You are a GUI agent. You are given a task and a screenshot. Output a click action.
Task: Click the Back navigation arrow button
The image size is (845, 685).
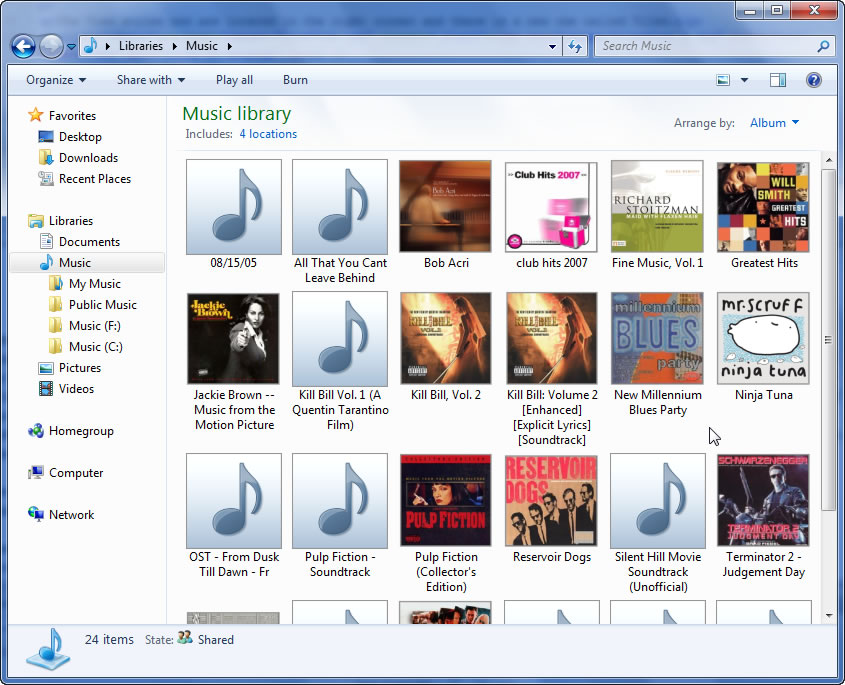[24, 46]
